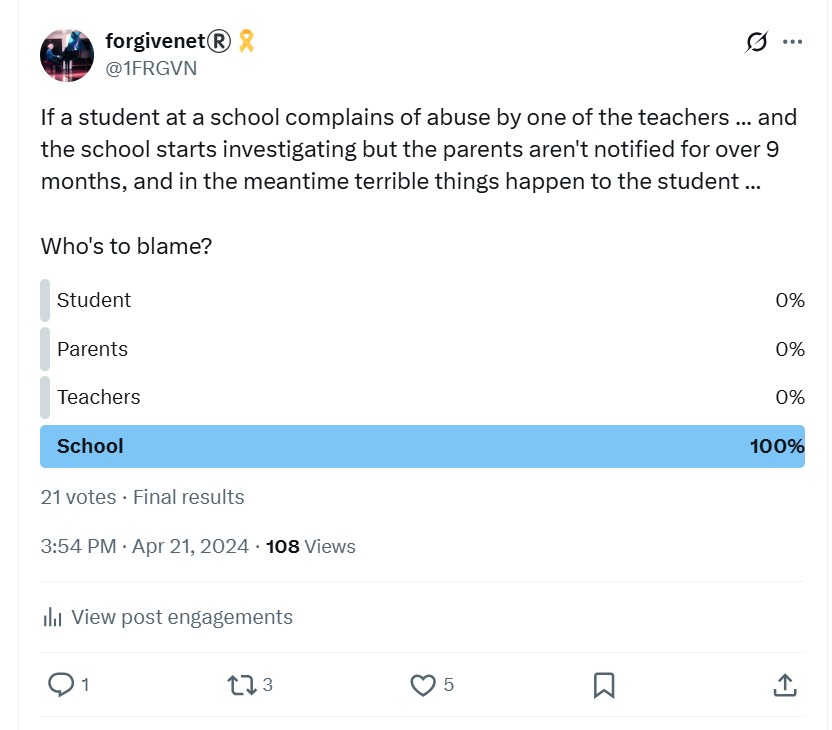Repost using the retweet arrows icon
The height and width of the screenshot is (730, 832).
coord(242,685)
